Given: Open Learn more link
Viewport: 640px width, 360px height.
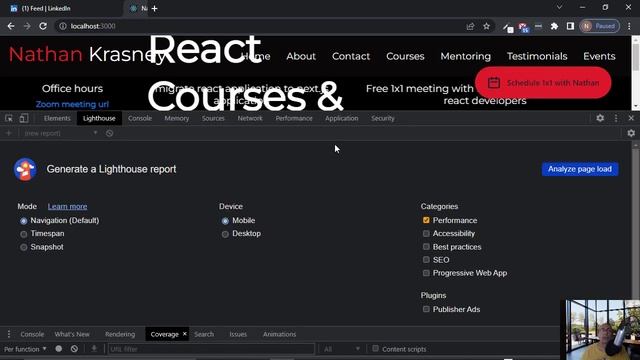Looking at the screenshot, I should (x=67, y=207).
